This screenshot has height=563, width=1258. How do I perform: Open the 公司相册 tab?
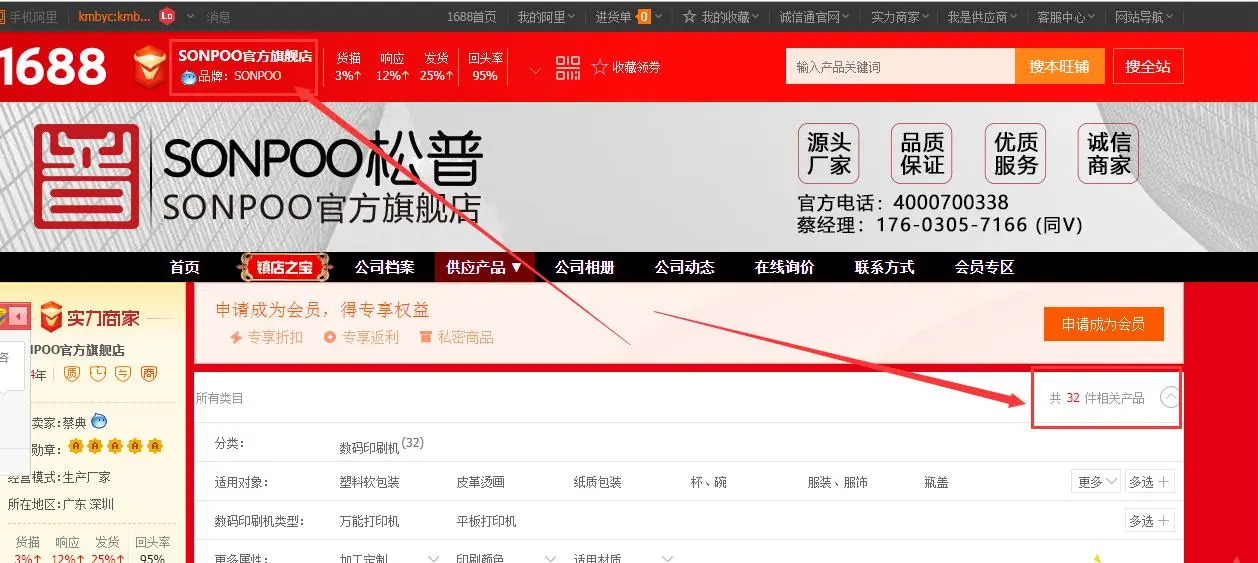click(x=584, y=267)
